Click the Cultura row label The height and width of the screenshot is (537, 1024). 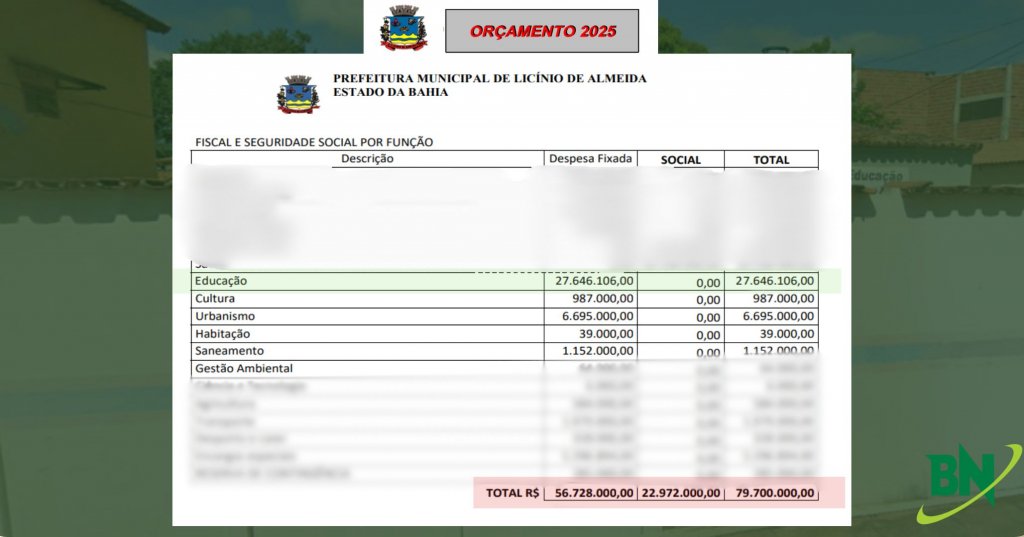[215, 299]
